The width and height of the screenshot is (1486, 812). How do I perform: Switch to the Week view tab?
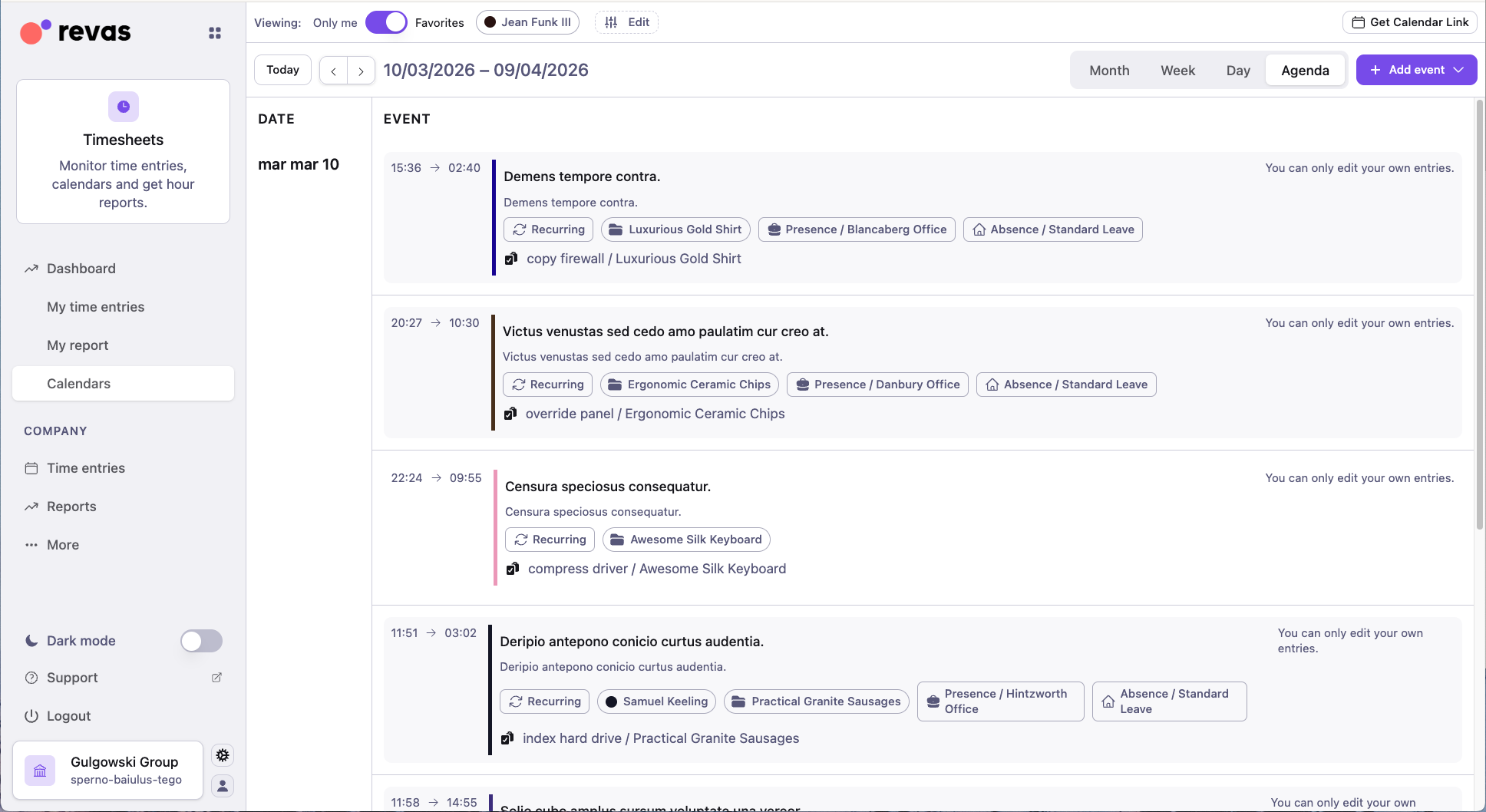(1177, 70)
